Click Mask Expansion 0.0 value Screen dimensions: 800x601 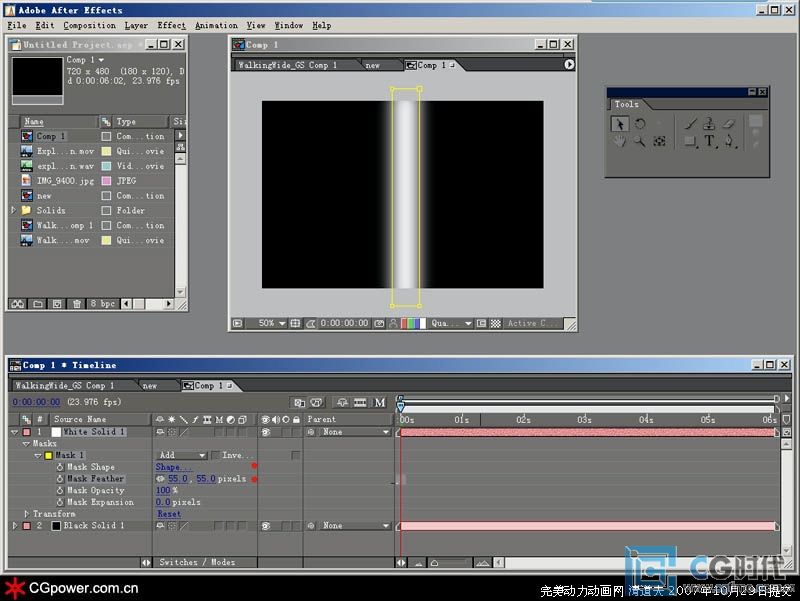tap(162, 502)
